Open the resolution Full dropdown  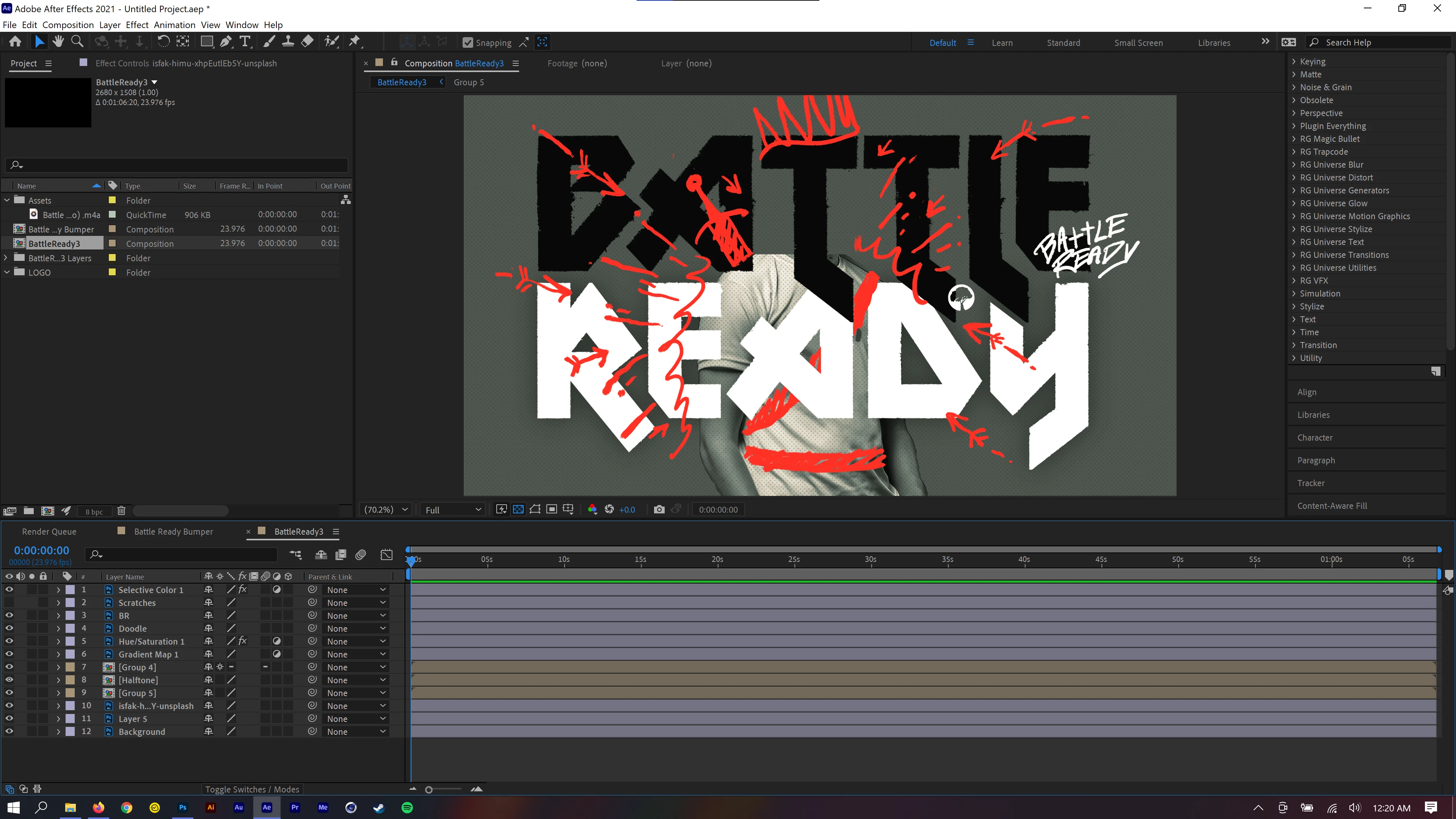[453, 510]
